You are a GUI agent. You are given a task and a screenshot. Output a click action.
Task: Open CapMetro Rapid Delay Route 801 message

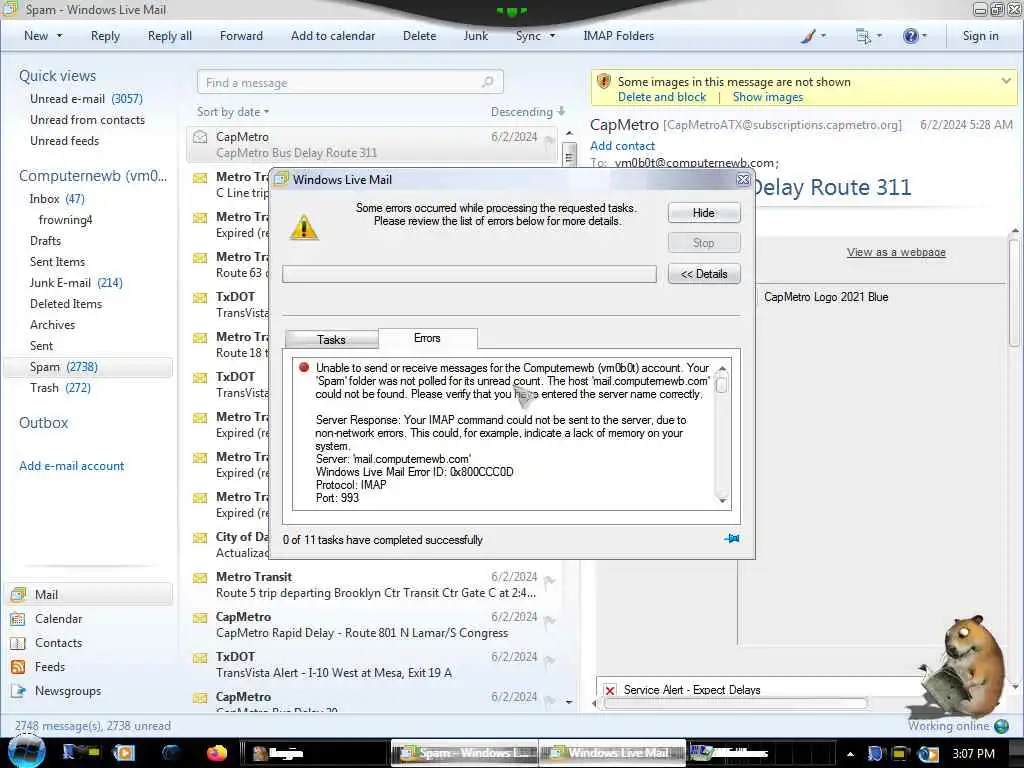372,625
